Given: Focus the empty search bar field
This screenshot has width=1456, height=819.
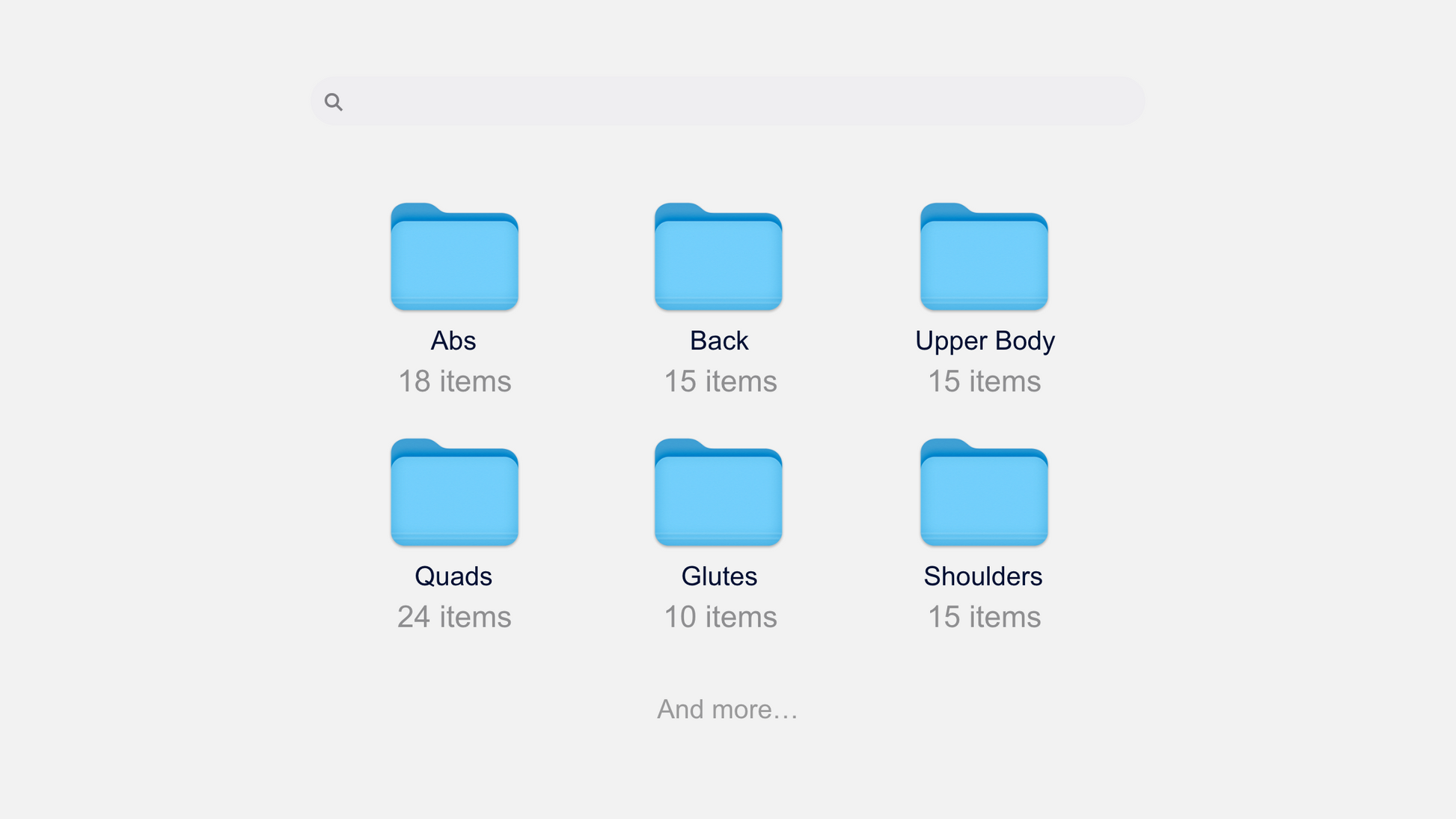Looking at the screenshot, I should coord(741,101).
